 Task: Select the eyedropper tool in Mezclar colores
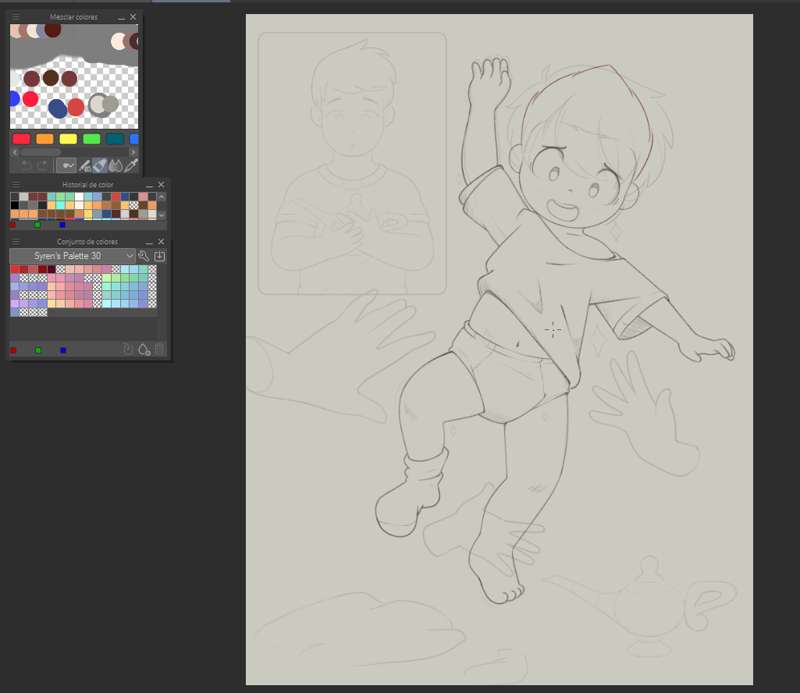(x=131, y=165)
